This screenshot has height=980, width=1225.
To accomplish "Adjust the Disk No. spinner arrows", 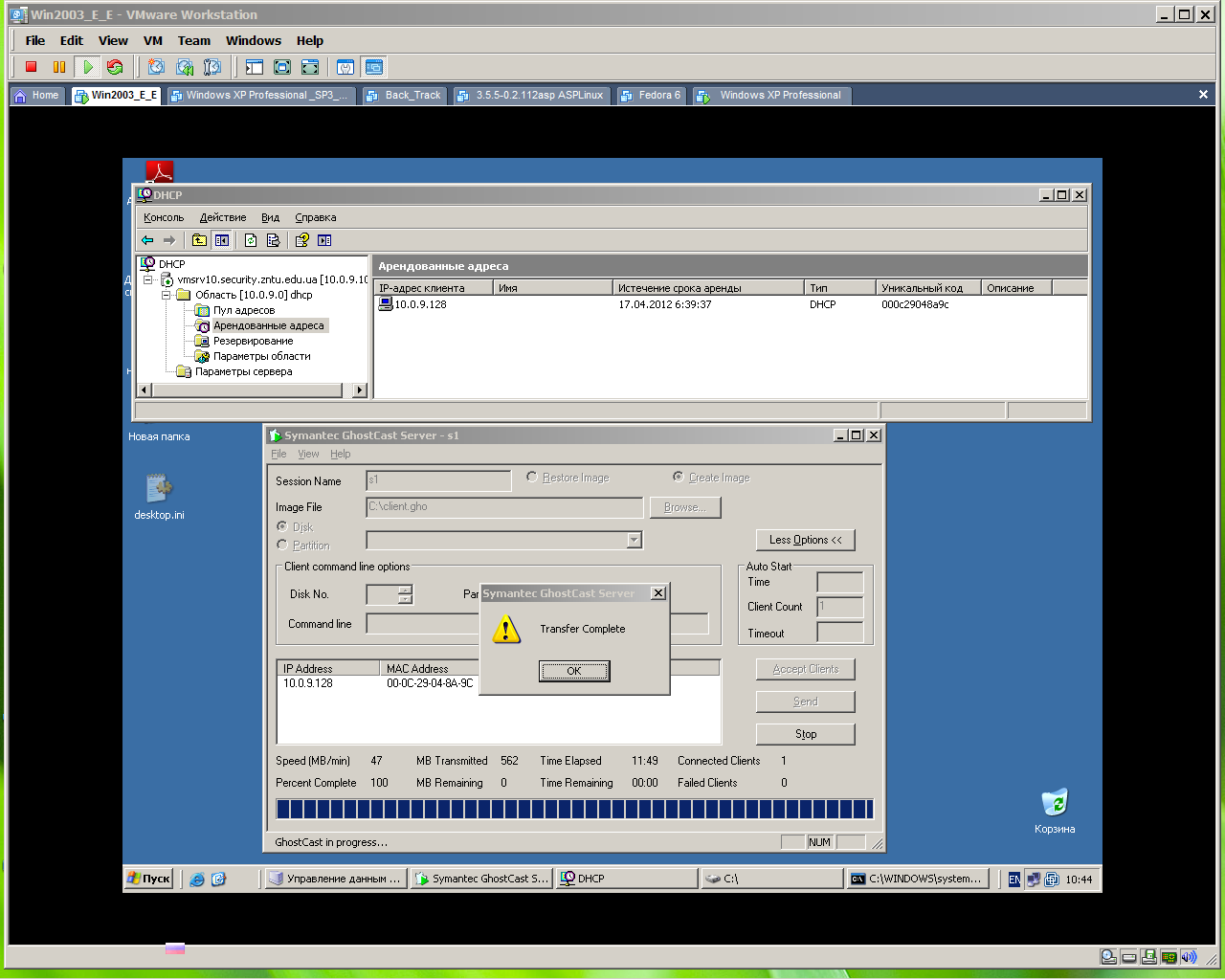I will [x=405, y=594].
